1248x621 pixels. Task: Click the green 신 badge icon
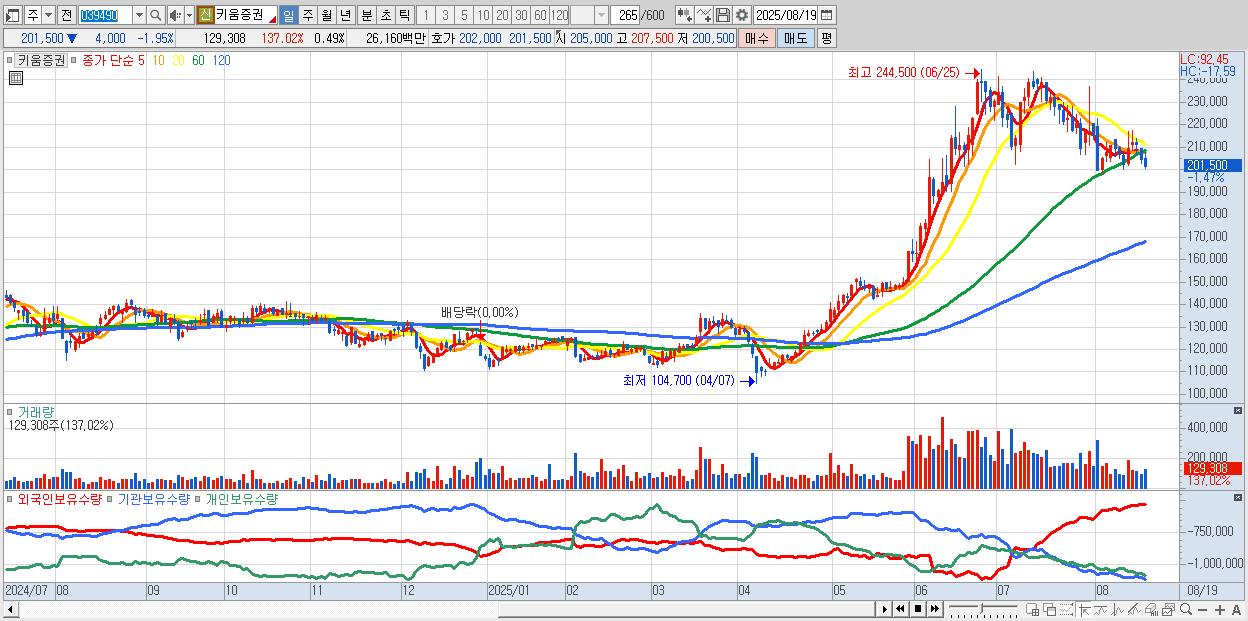[x=205, y=15]
